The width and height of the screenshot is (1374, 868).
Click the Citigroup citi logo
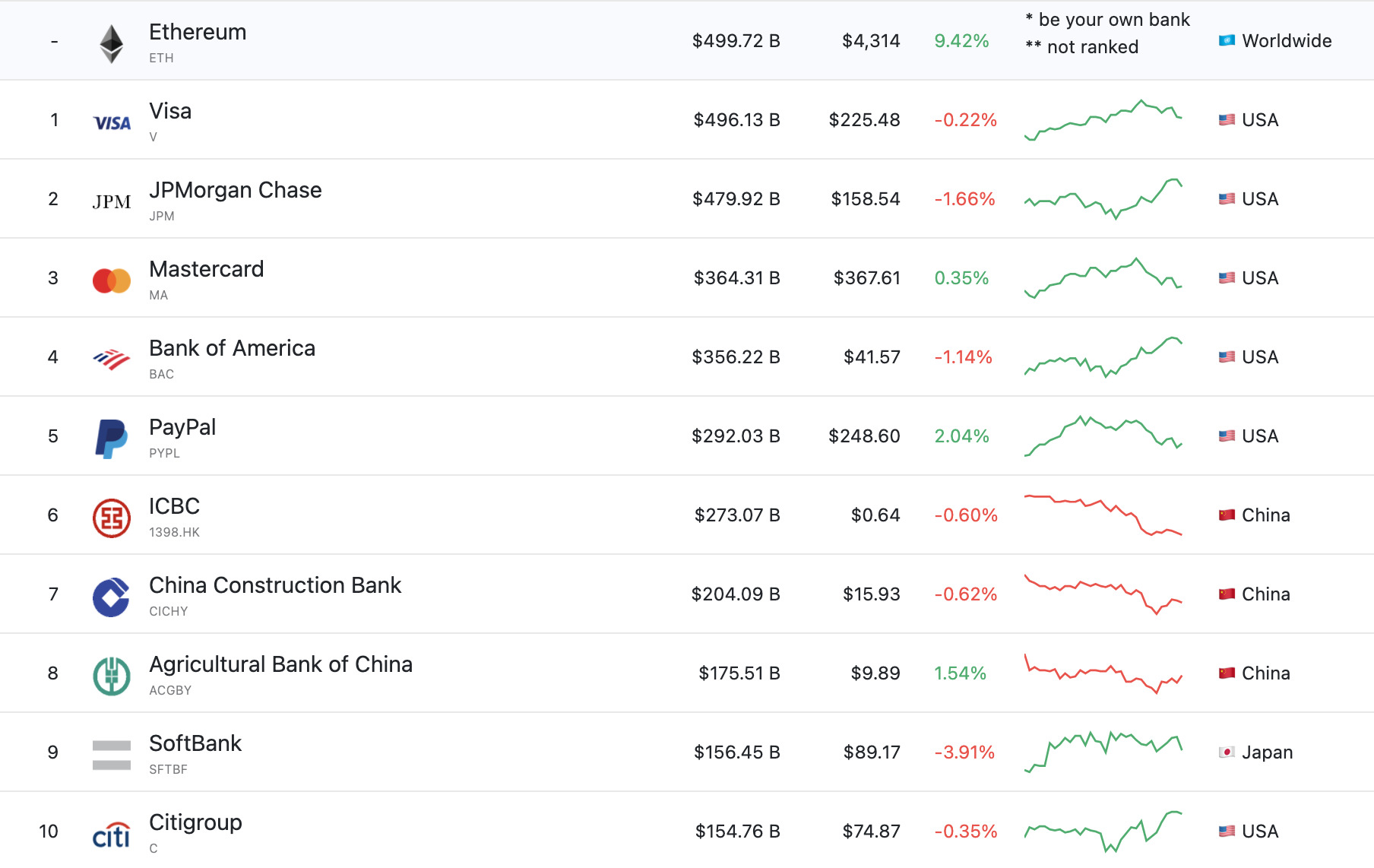point(112,835)
